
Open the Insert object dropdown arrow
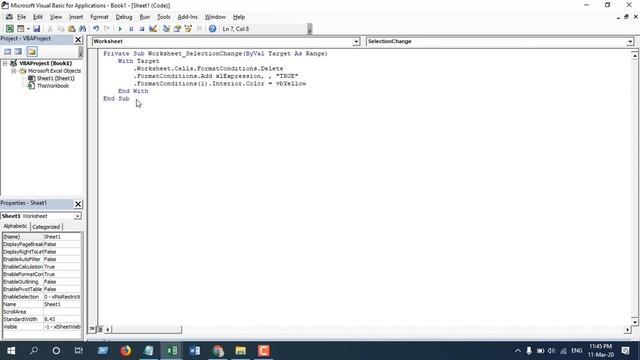click(x=28, y=29)
